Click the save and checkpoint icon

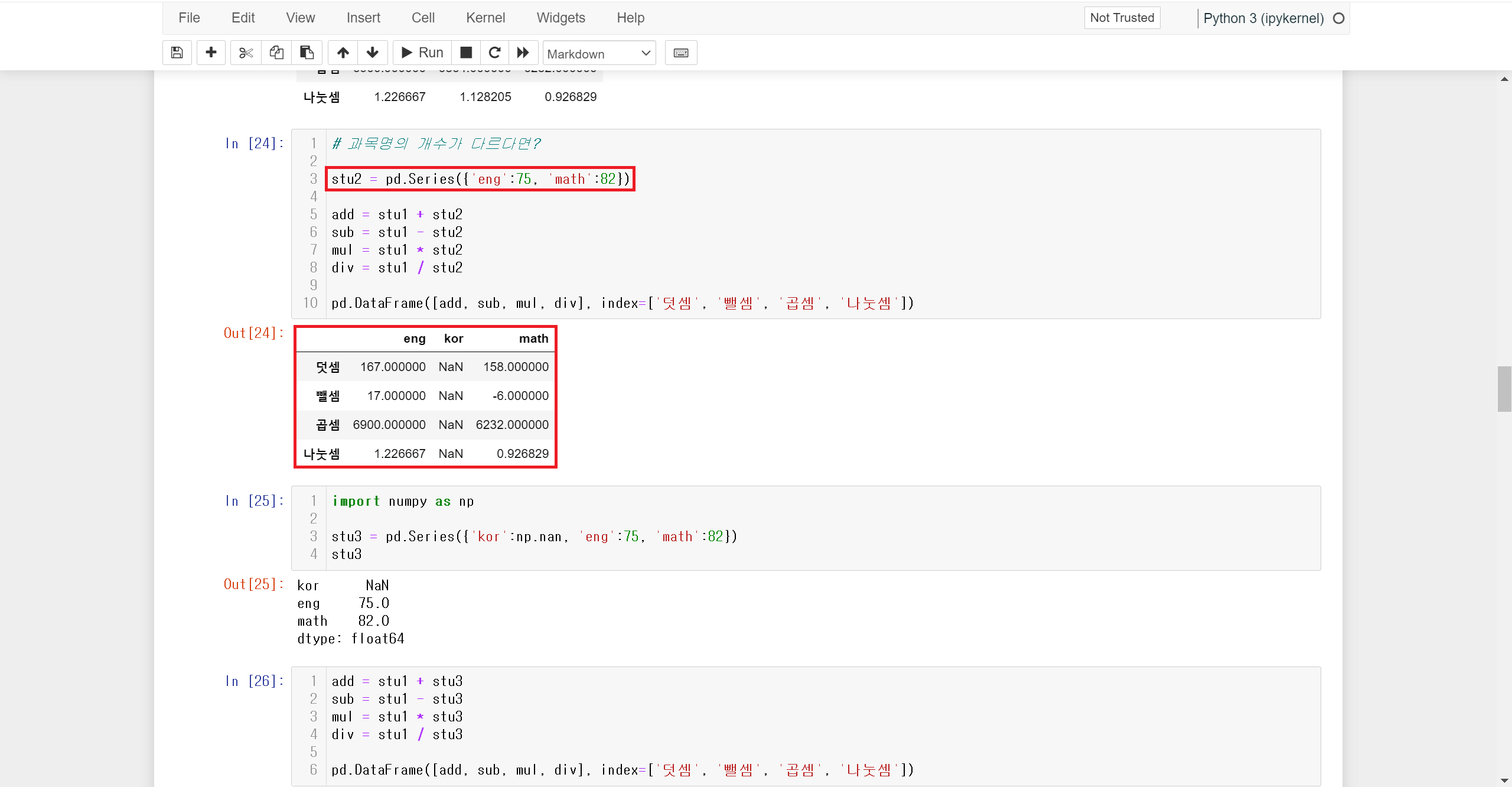[177, 53]
